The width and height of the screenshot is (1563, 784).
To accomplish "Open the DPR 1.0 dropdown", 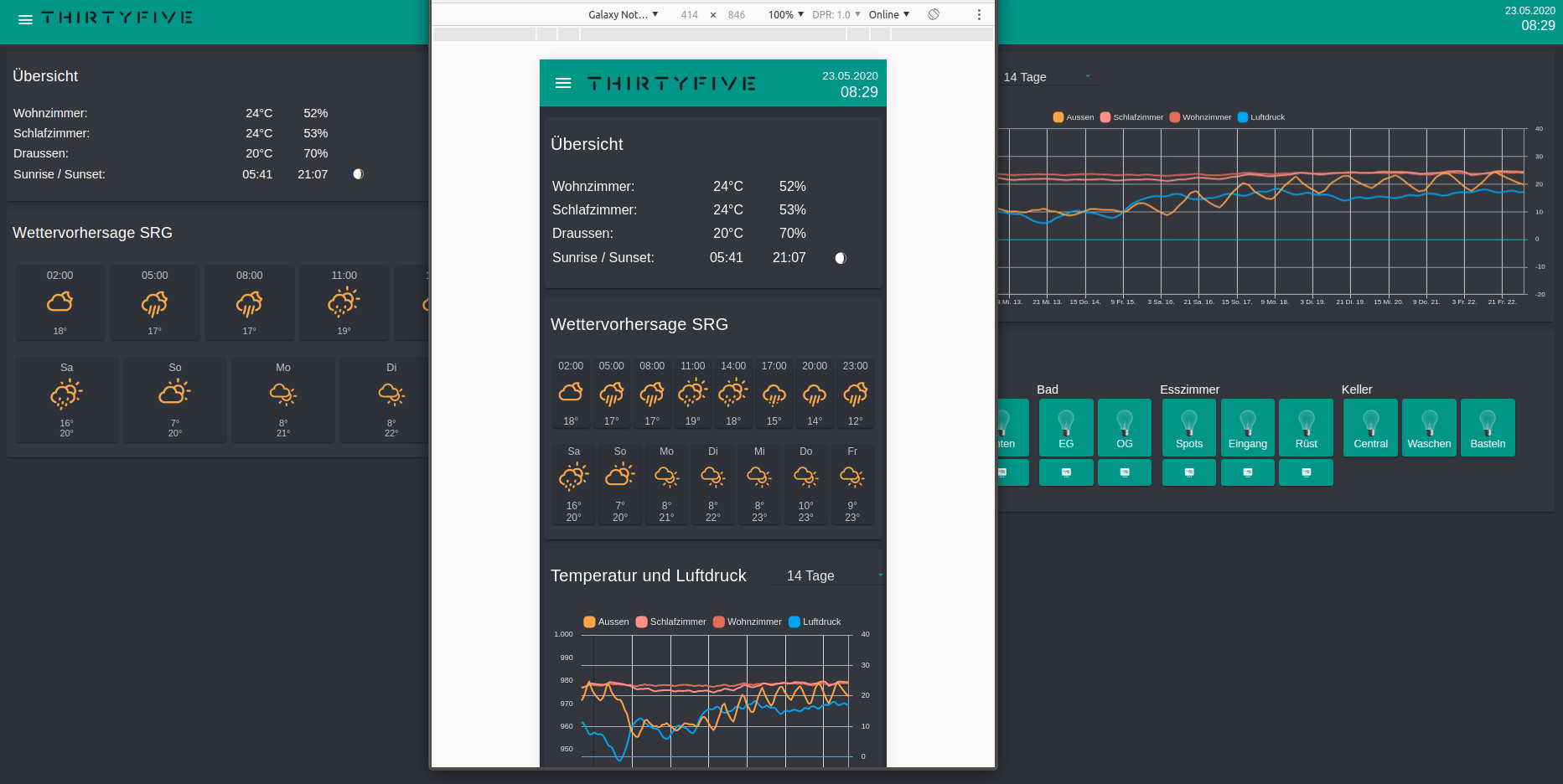I will (836, 14).
